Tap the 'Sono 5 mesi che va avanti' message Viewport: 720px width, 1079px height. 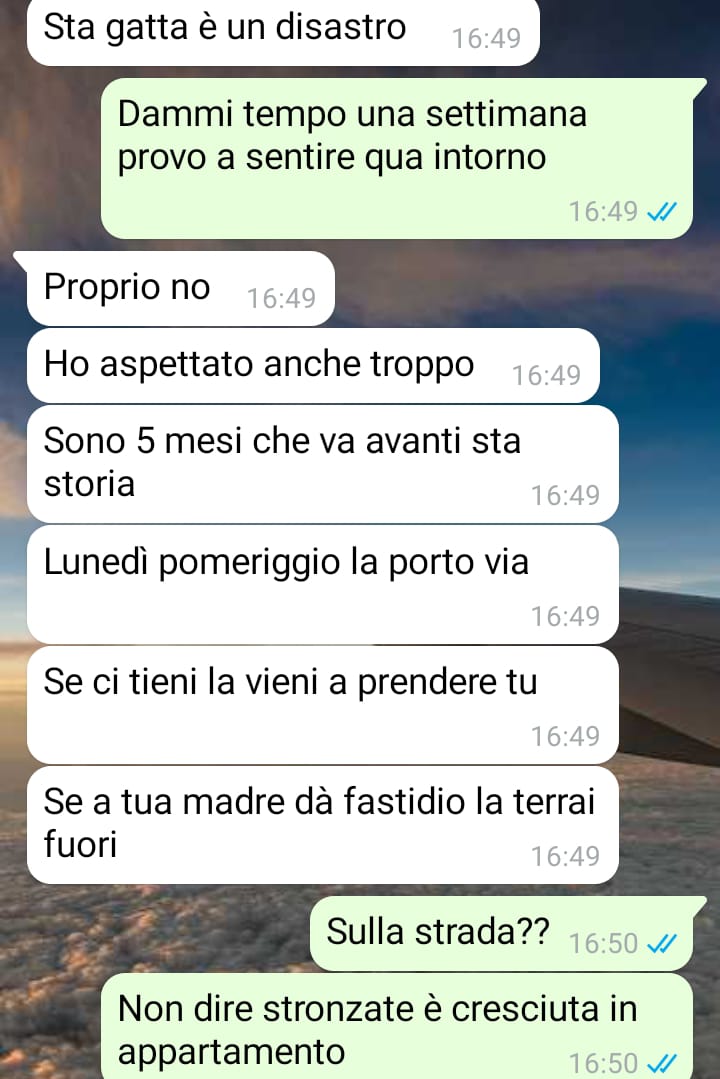click(323, 464)
